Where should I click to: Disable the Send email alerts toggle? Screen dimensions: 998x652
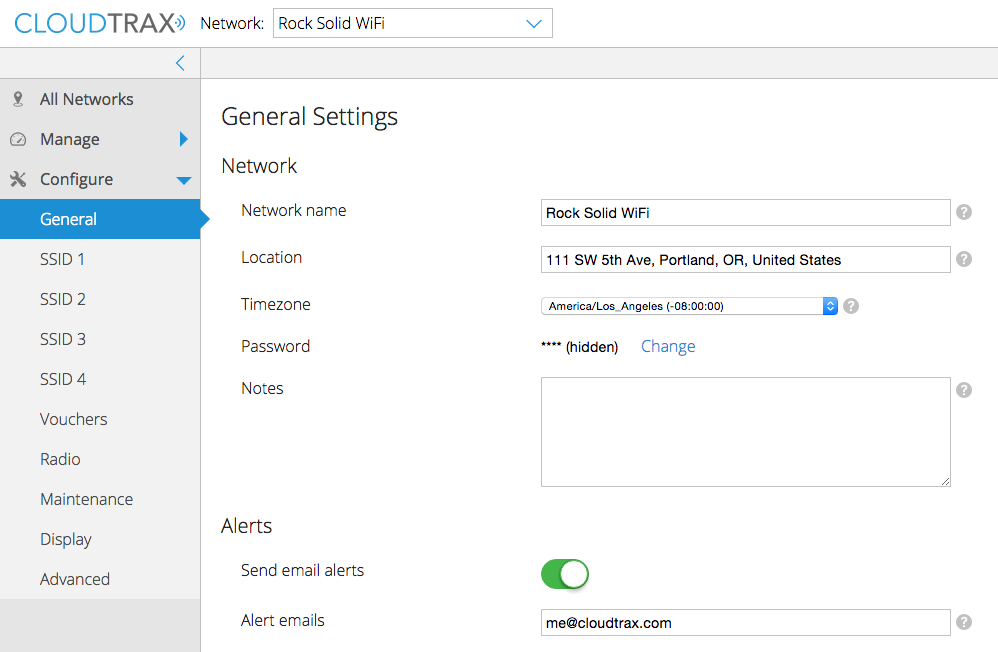(565, 573)
